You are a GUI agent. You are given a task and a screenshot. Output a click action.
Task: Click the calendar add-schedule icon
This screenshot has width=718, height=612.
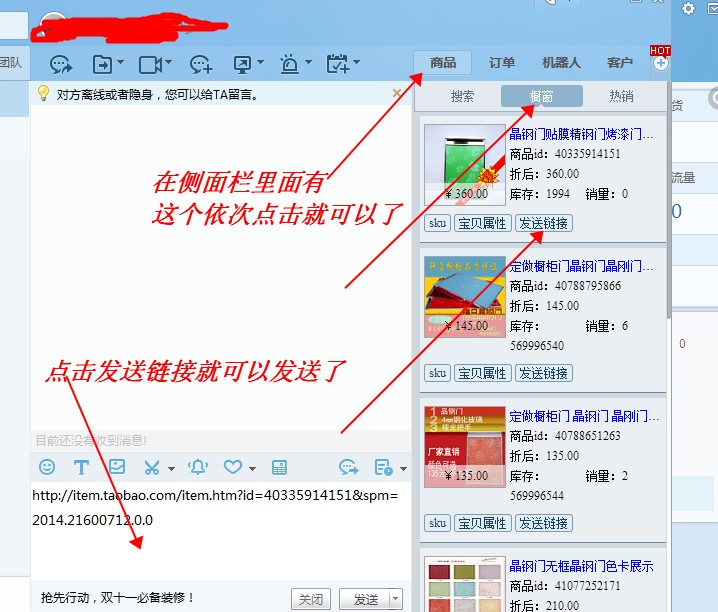pos(337,64)
